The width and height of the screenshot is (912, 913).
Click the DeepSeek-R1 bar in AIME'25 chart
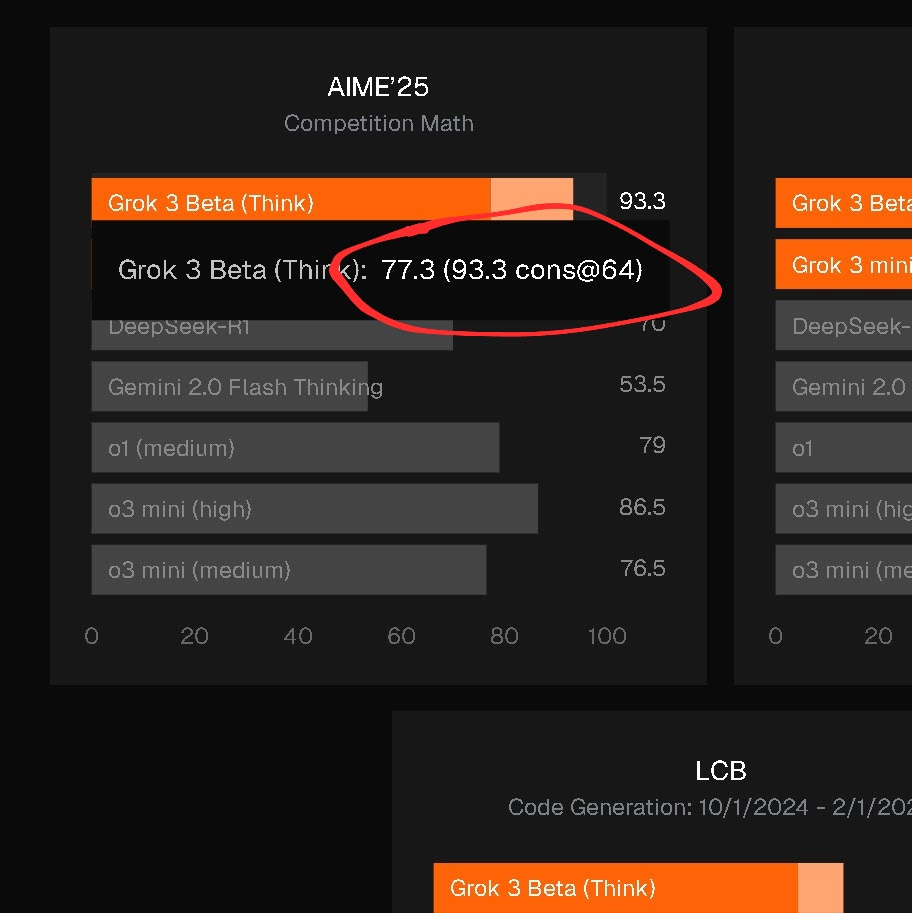[x=272, y=334]
